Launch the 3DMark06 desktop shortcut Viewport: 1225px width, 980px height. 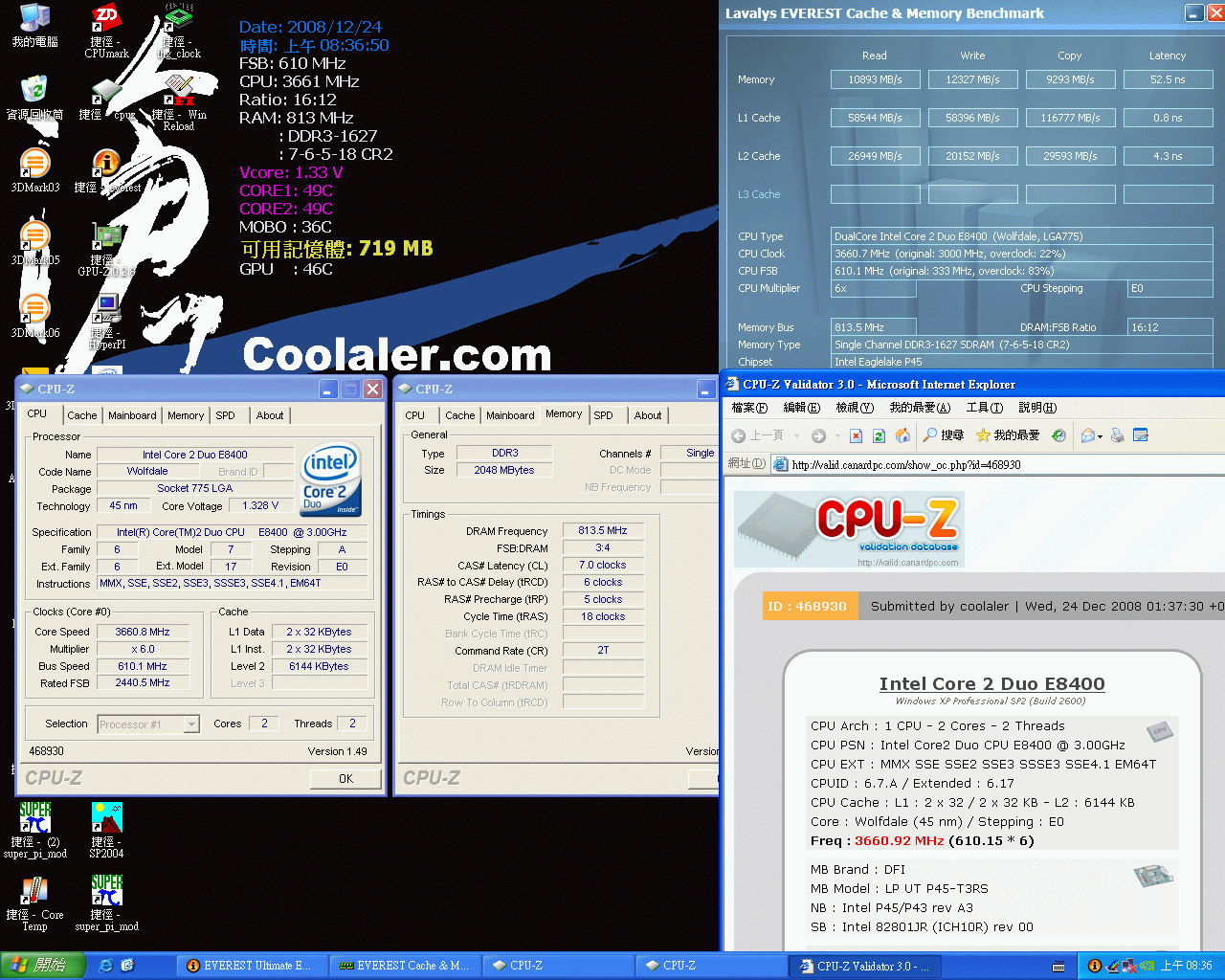click(34, 316)
